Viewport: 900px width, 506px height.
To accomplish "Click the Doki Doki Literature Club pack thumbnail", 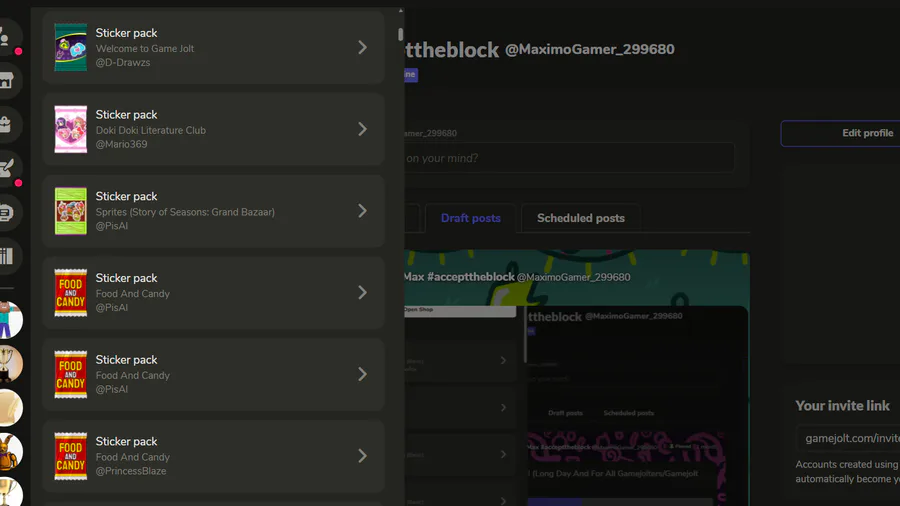I will tap(71, 129).
